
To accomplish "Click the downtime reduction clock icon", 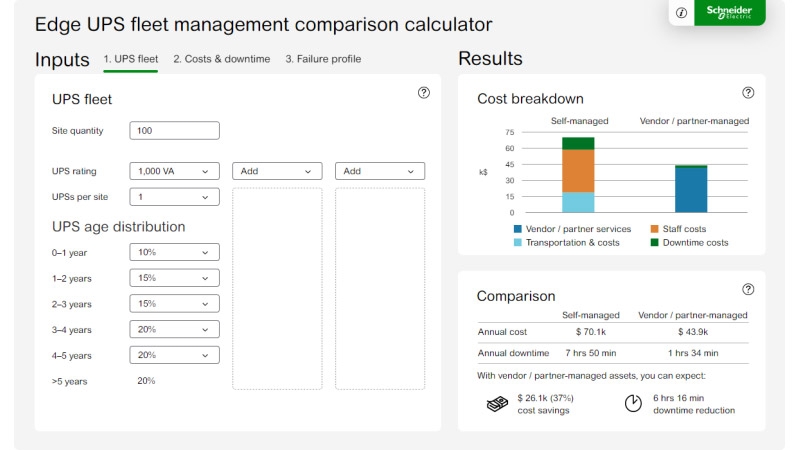I will (633, 403).
